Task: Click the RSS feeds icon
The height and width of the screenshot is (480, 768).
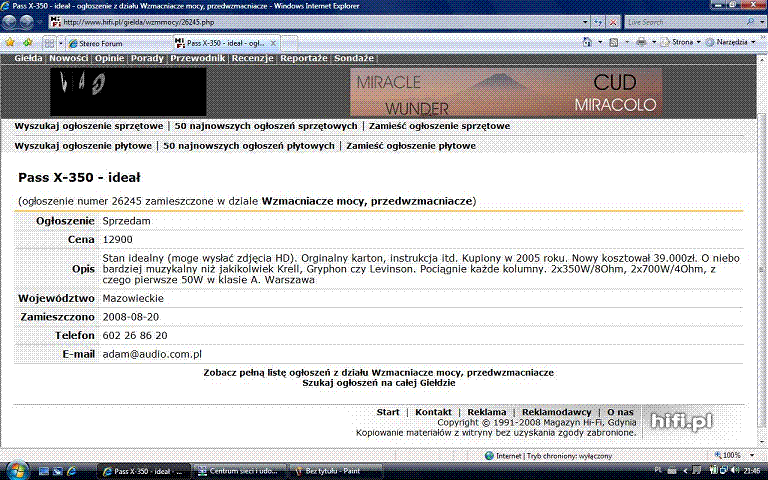Action: coord(613,43)
